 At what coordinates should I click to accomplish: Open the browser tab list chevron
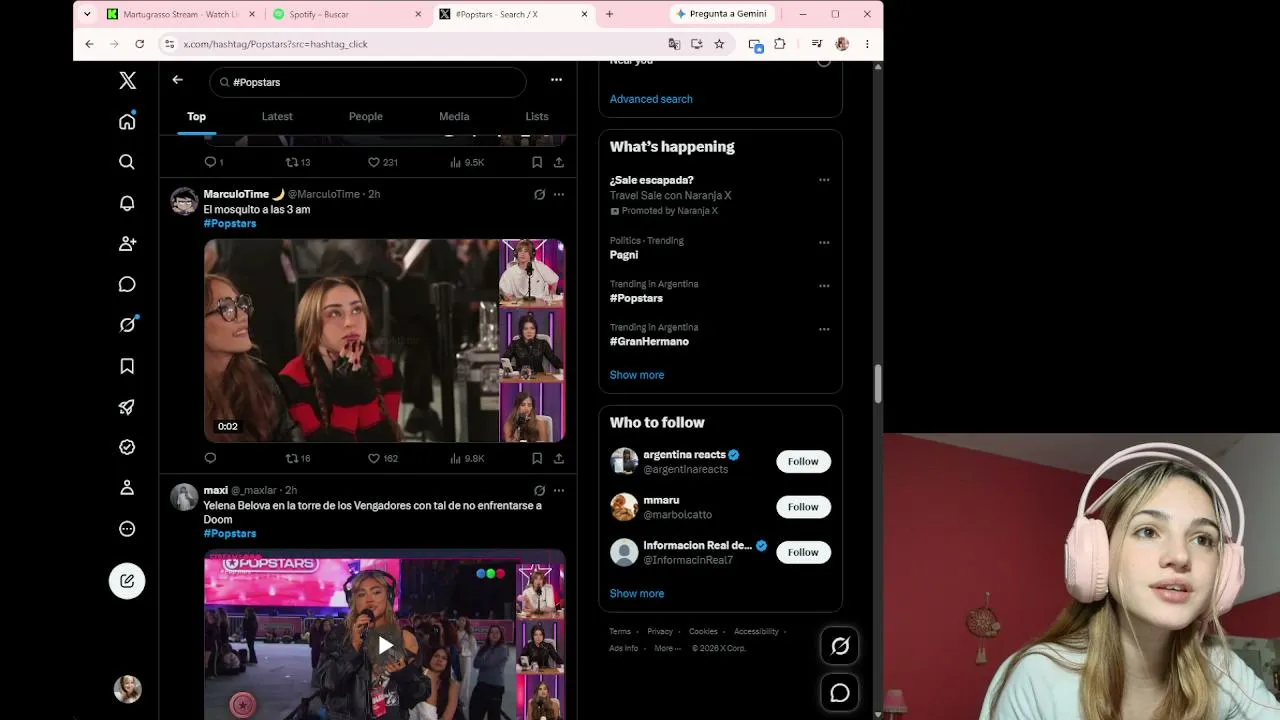87,14
